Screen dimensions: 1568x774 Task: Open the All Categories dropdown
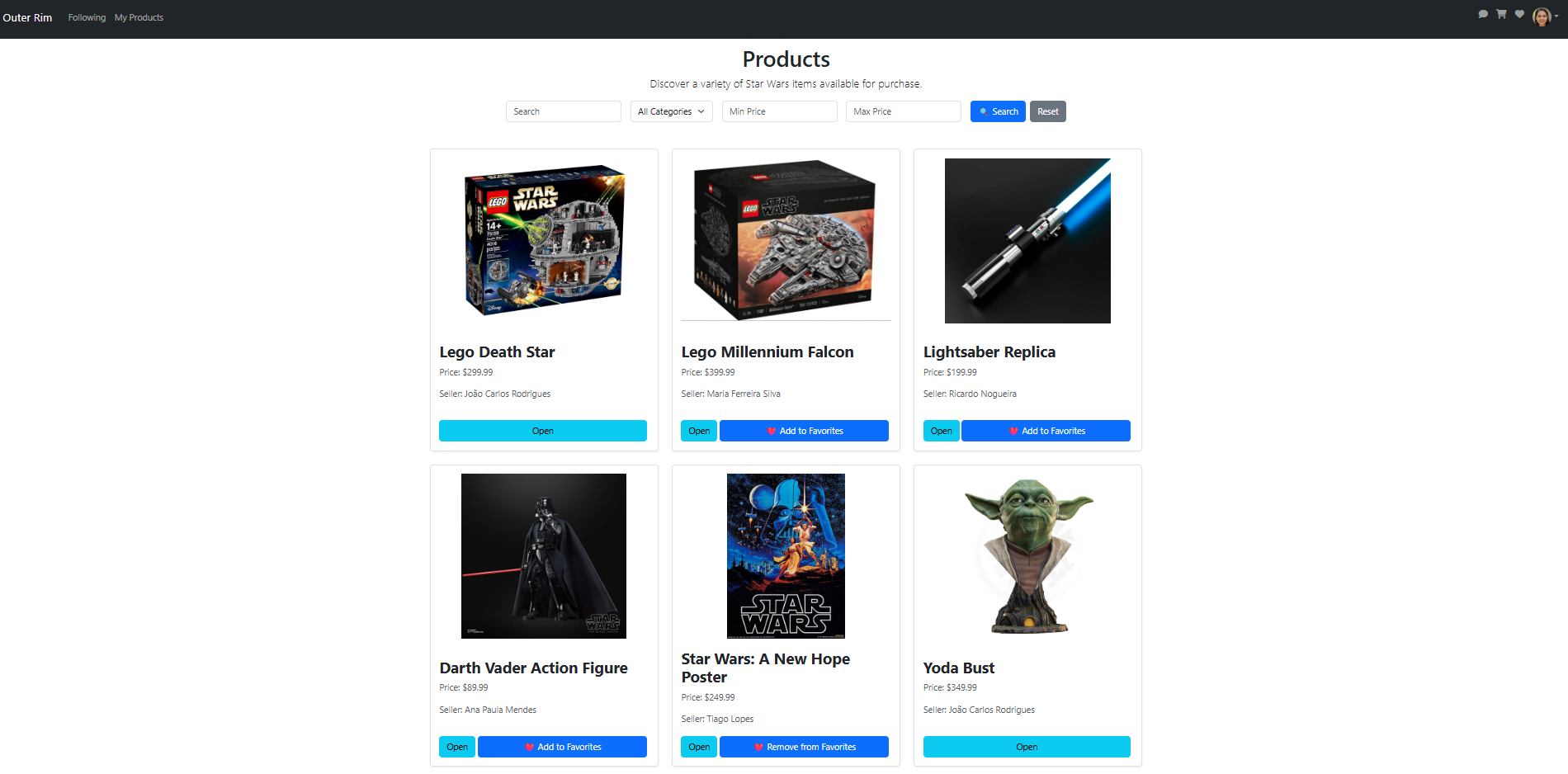(x=671, y=111)
